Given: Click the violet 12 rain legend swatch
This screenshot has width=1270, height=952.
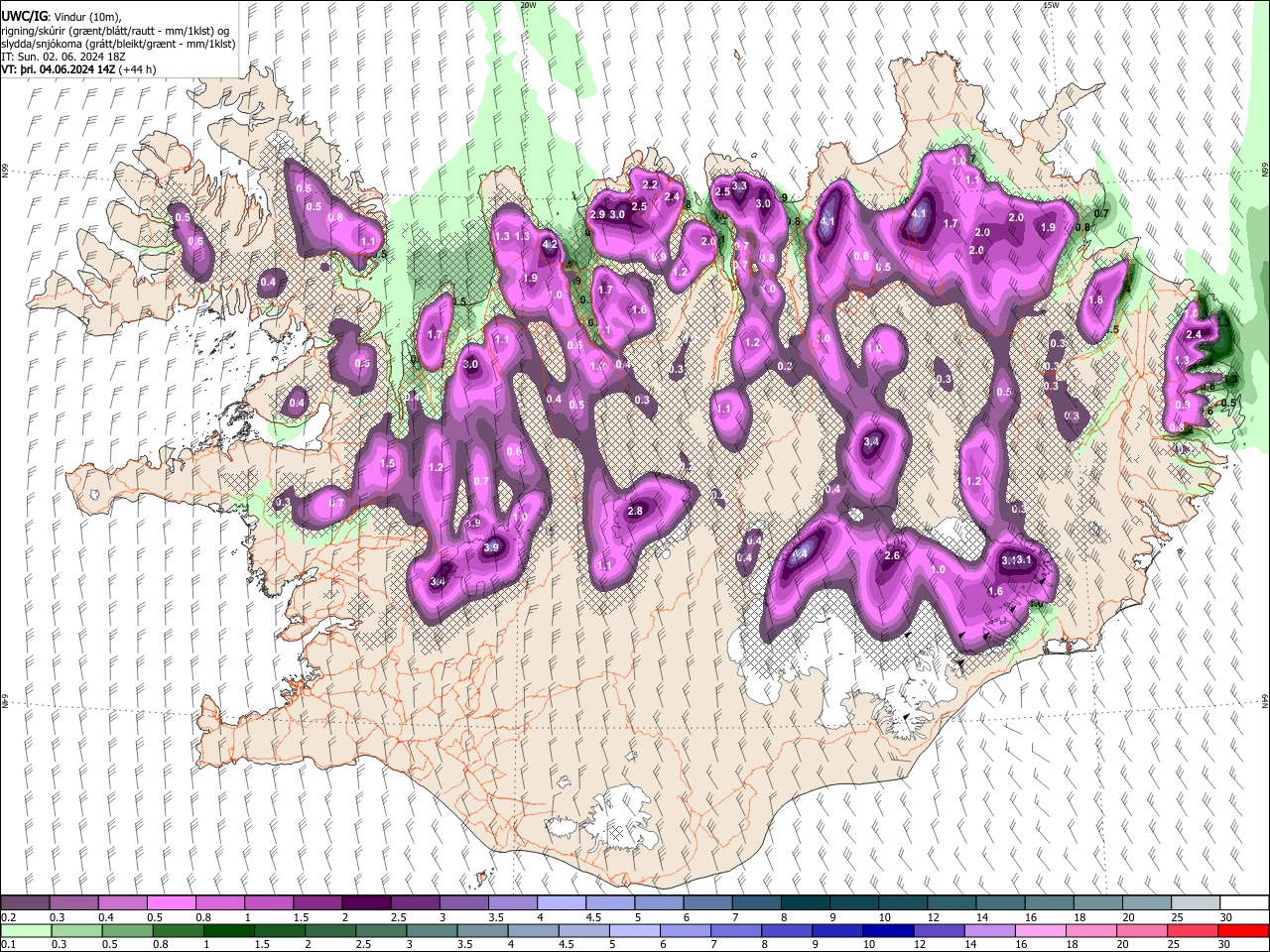Looking at the screenshot, I should click(x=939, y=930).
